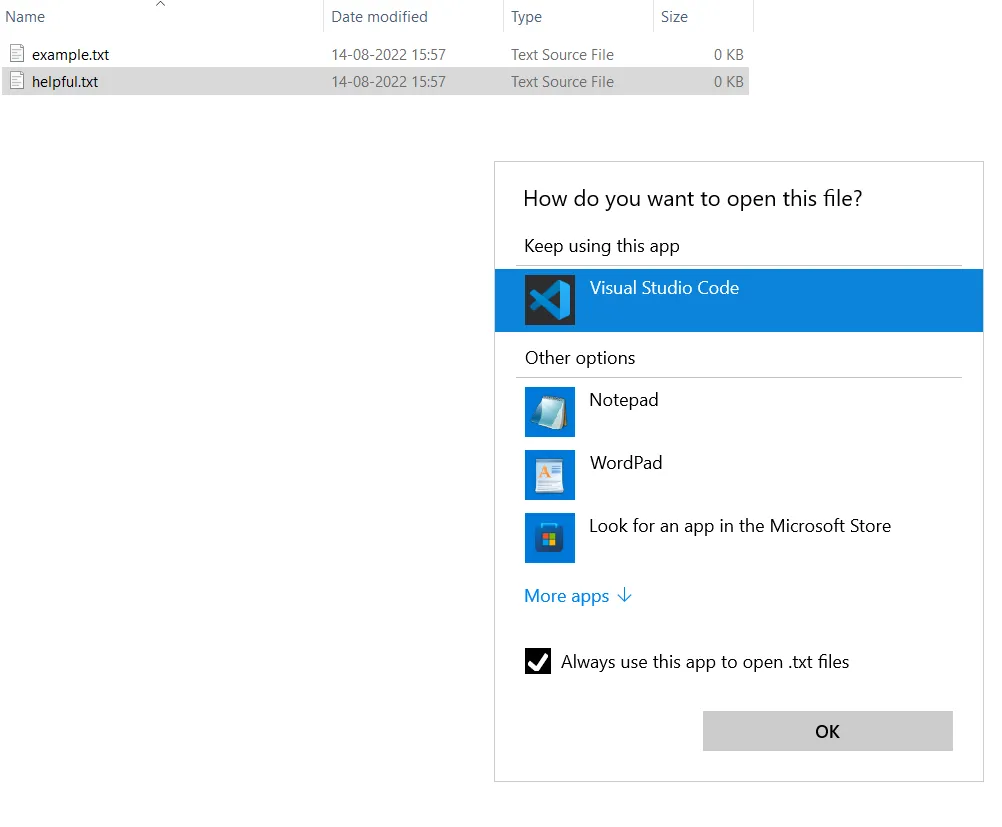
Task: Select the Visual Studio Code icon
Action: (550, 300)
